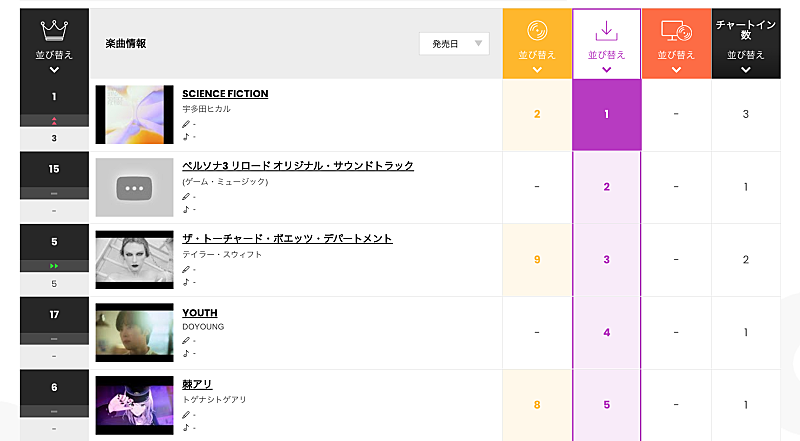The image size is (800, 441).
Task: Click the pencil icon under テイラー・スウィフト
Action: pyautogui.click(x=186, y=270)
